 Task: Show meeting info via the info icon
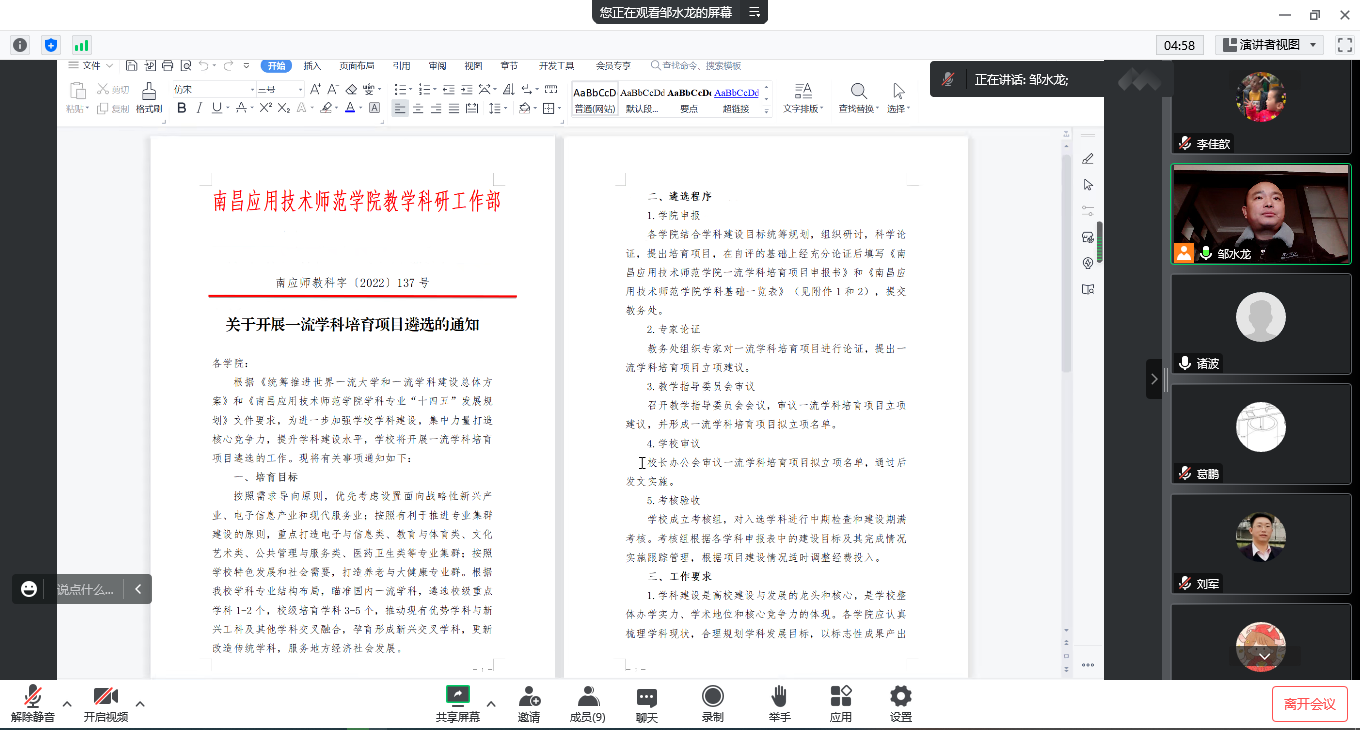[20, 45]
